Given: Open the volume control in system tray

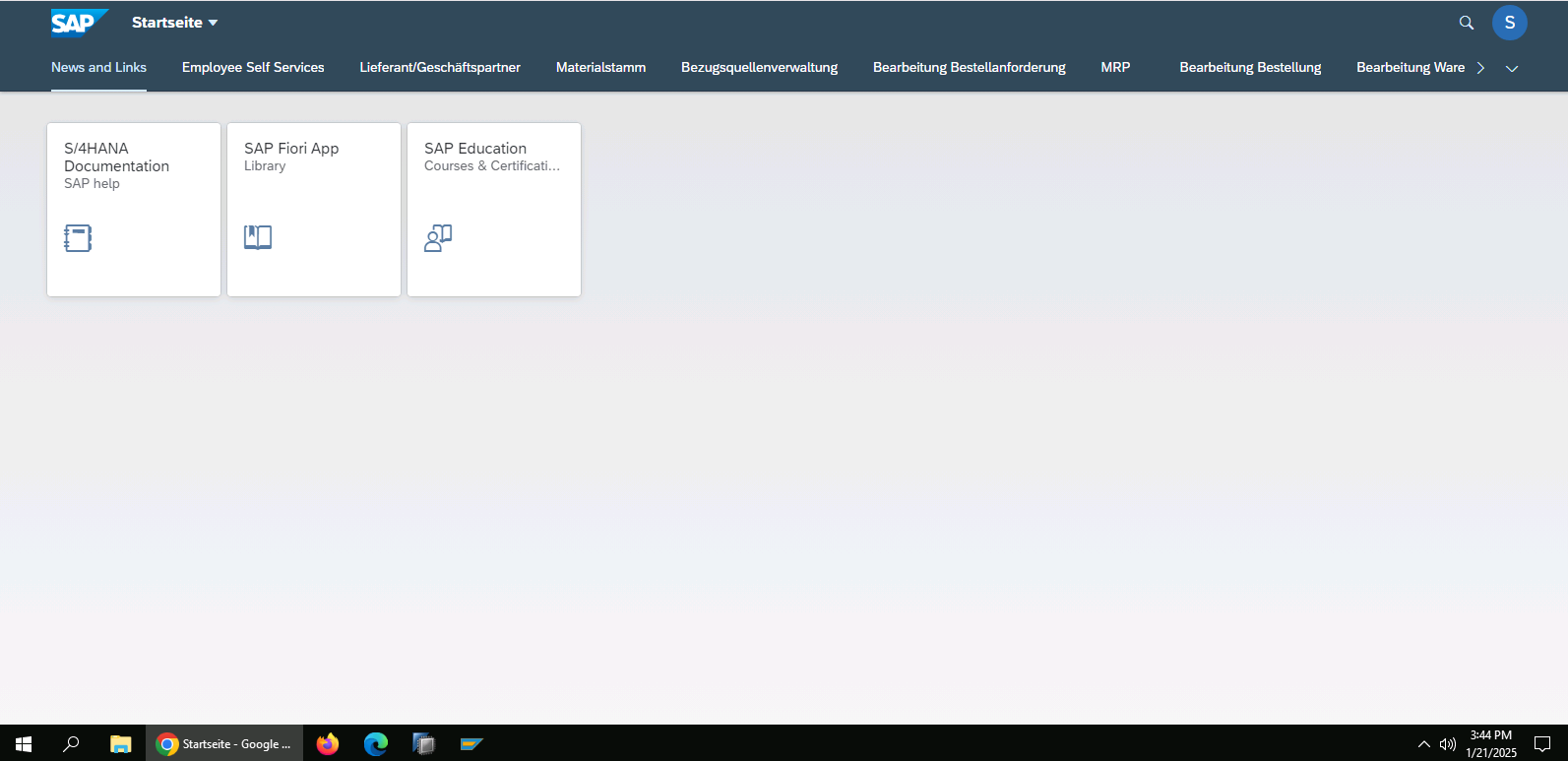Looking at the screenshot, I should 1448,744.
